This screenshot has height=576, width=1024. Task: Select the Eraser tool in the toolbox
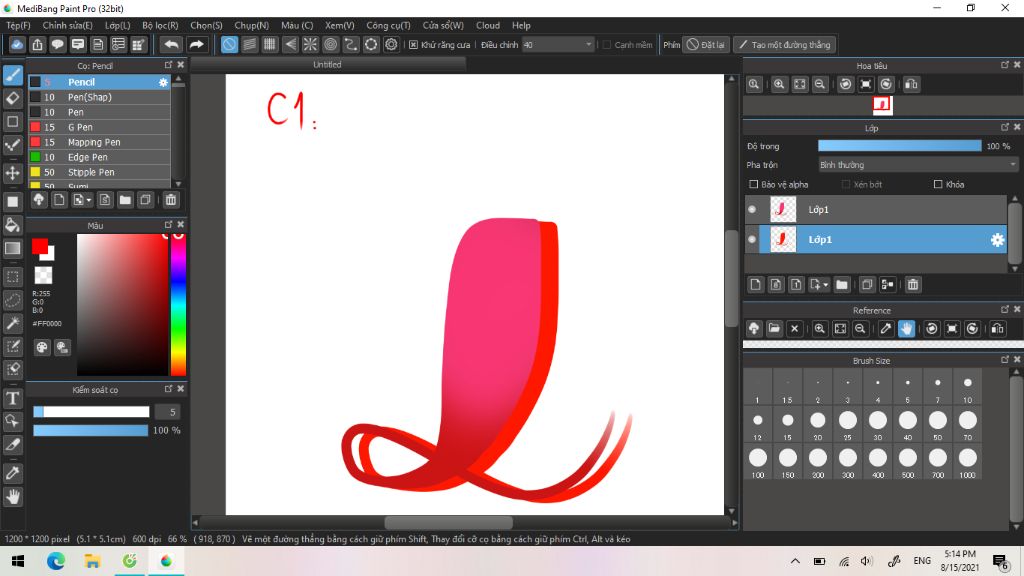(13, 97)
